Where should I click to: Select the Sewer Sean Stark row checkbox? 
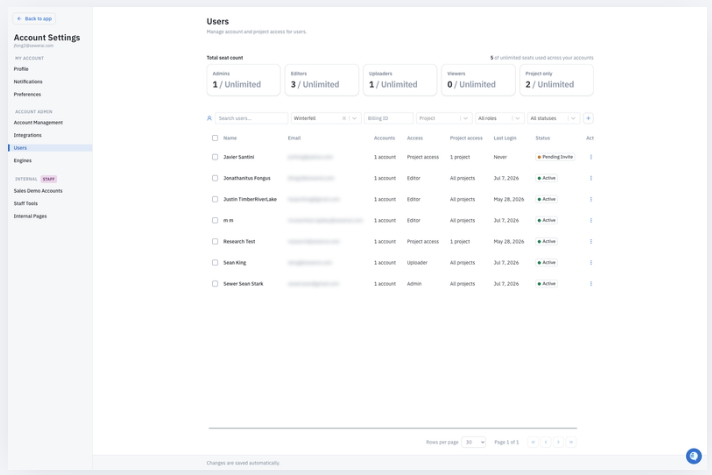[x=215, y=284]
